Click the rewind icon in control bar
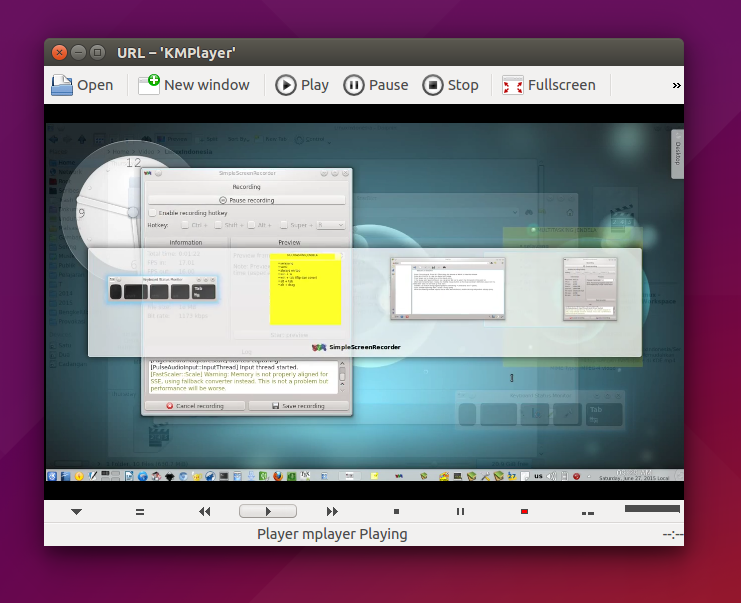The image size is (741, 603). coord(205,512)
